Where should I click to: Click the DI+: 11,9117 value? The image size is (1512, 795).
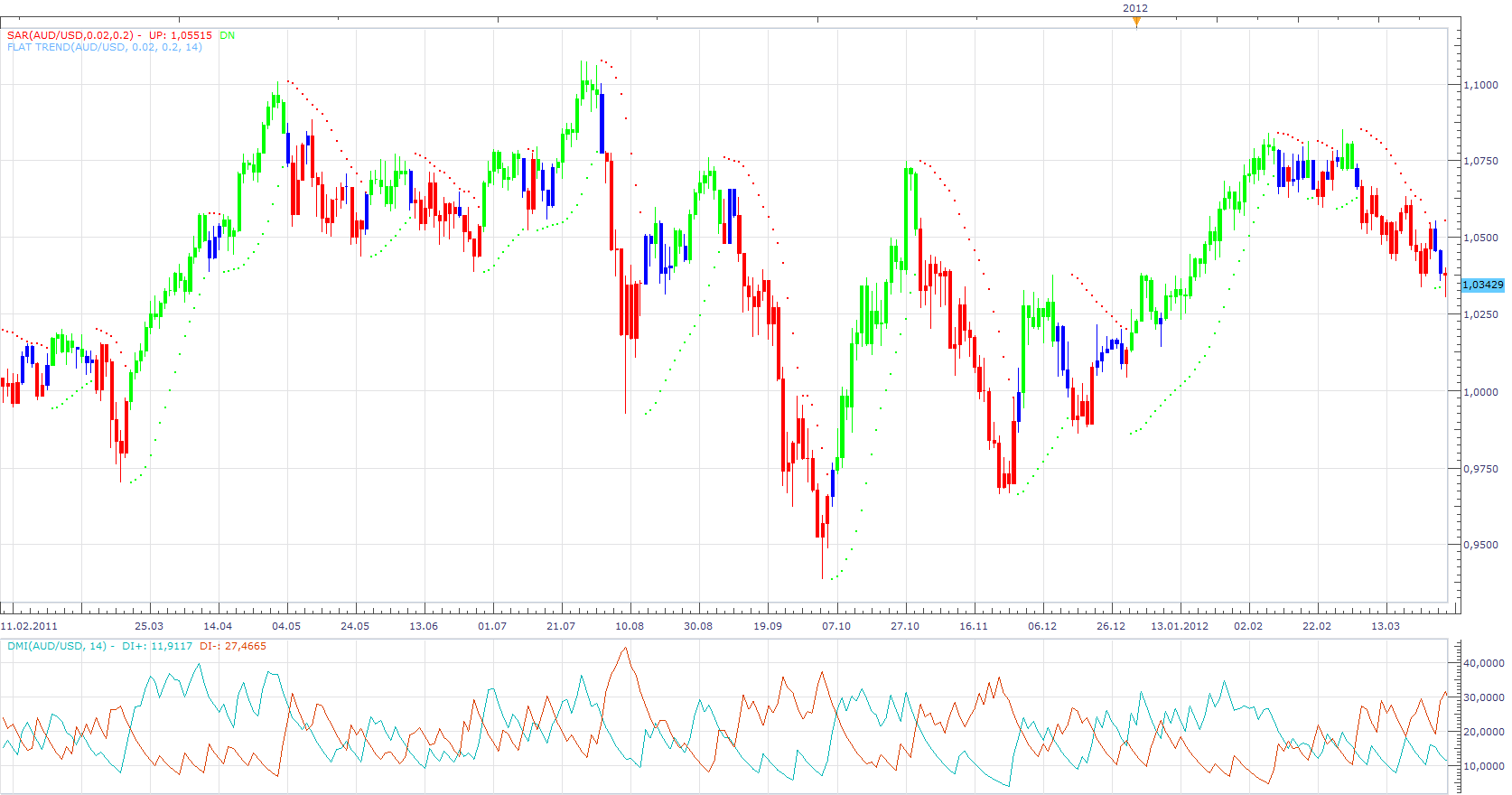pos(157,646)
